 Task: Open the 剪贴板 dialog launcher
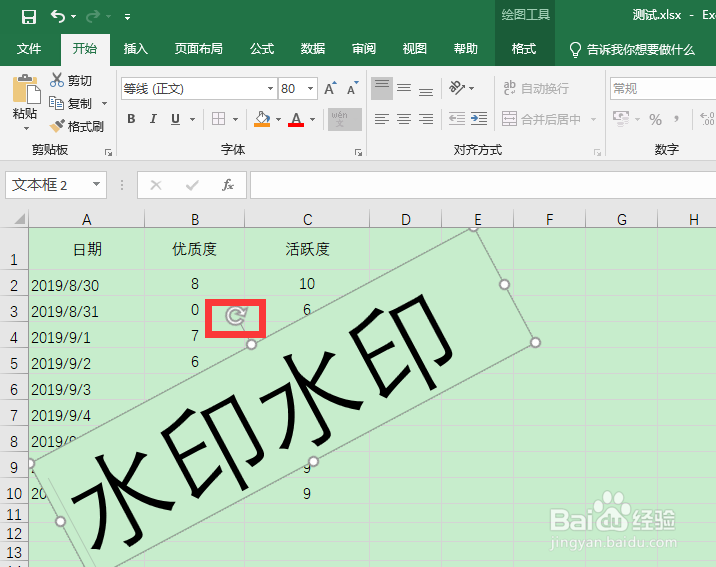pyautogui.click(x=109, y=152)
